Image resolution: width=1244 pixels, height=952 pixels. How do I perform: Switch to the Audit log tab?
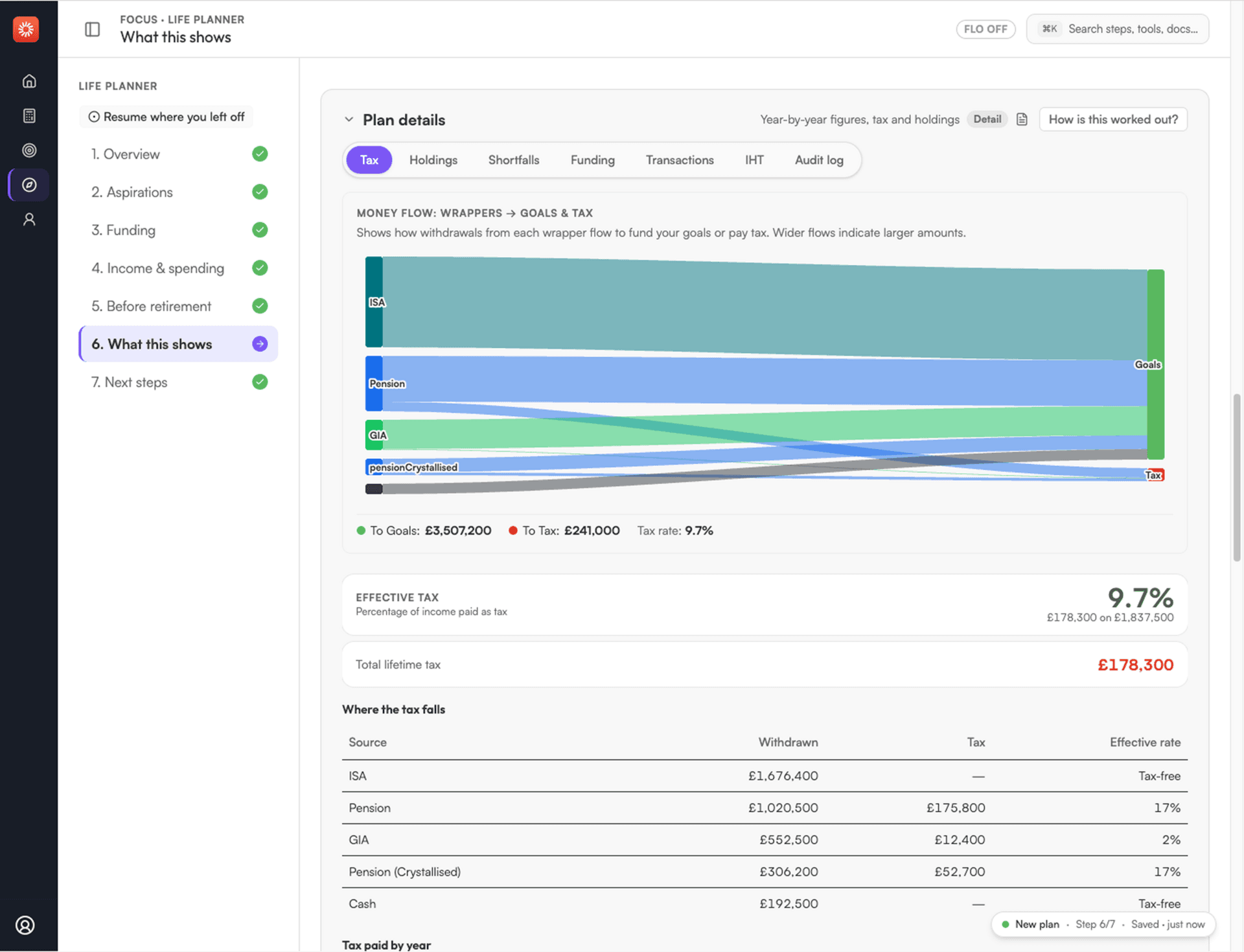[819, 160]
